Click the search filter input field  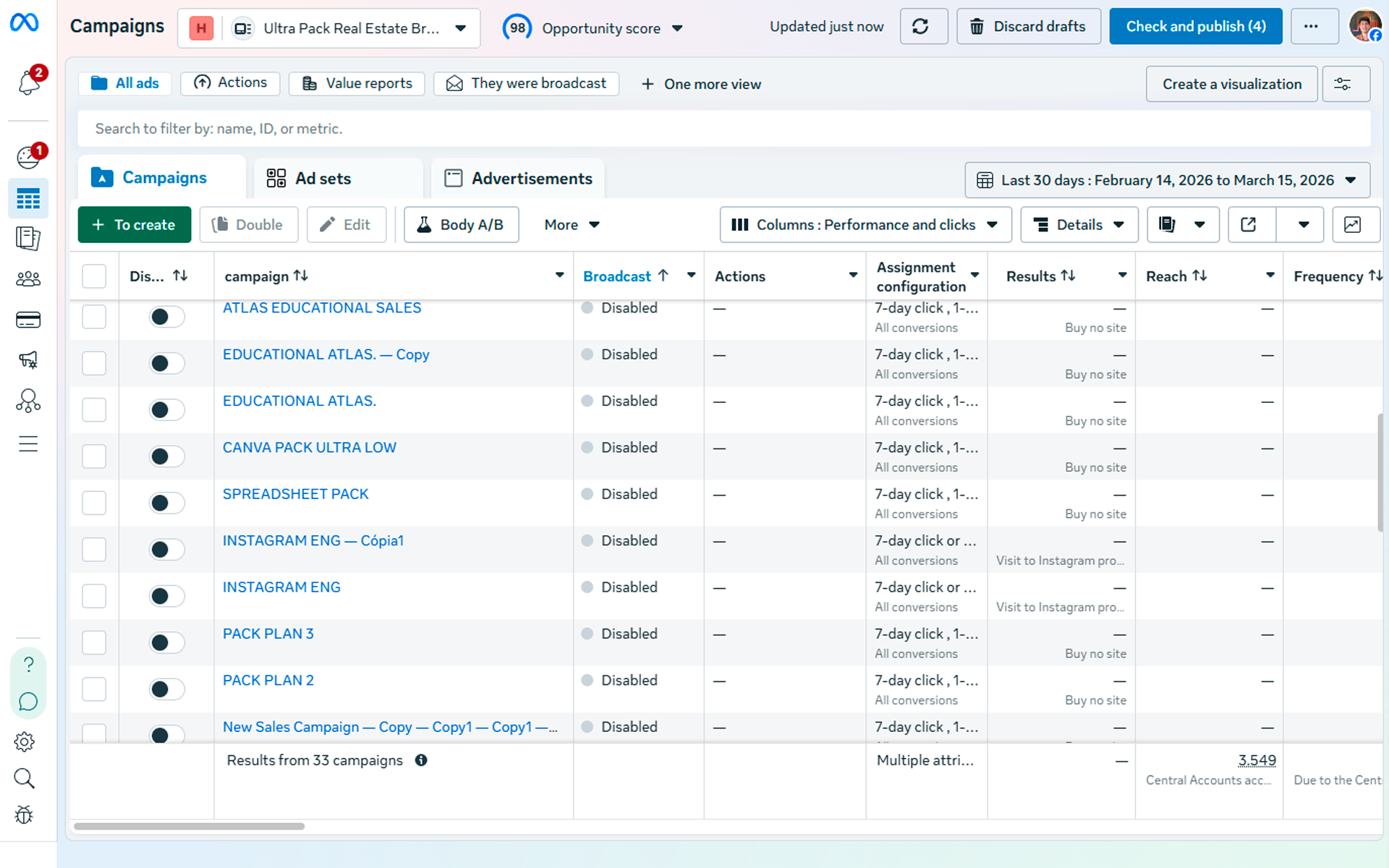click(723, 129)
